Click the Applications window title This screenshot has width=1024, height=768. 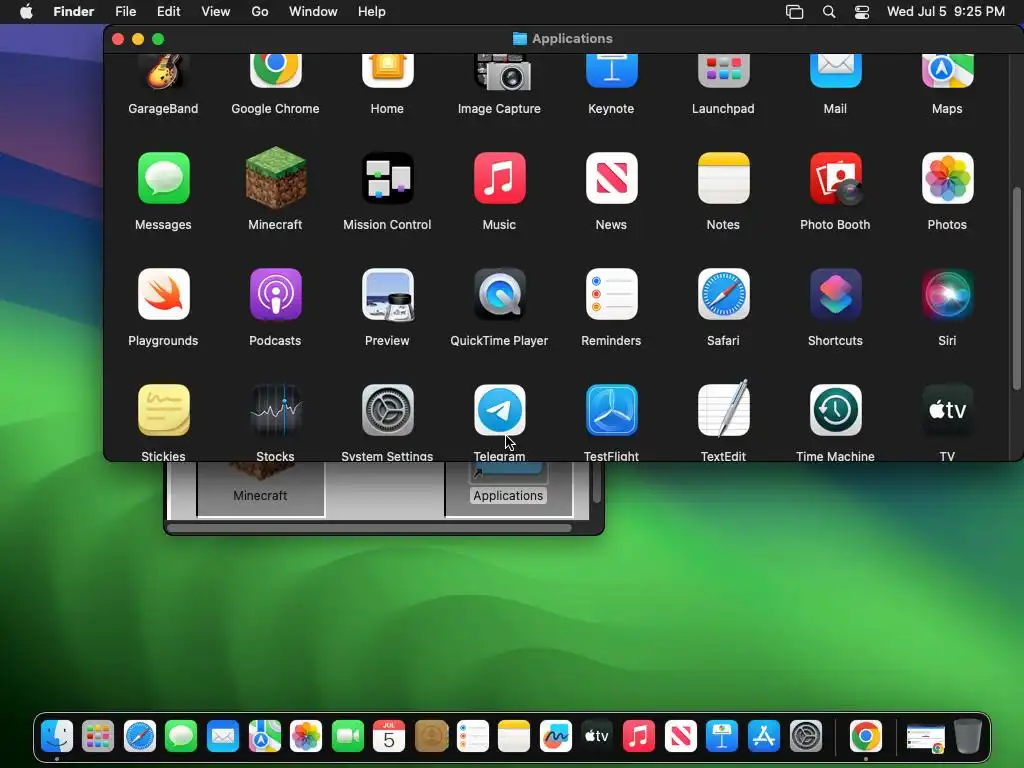tap(572, 39)
